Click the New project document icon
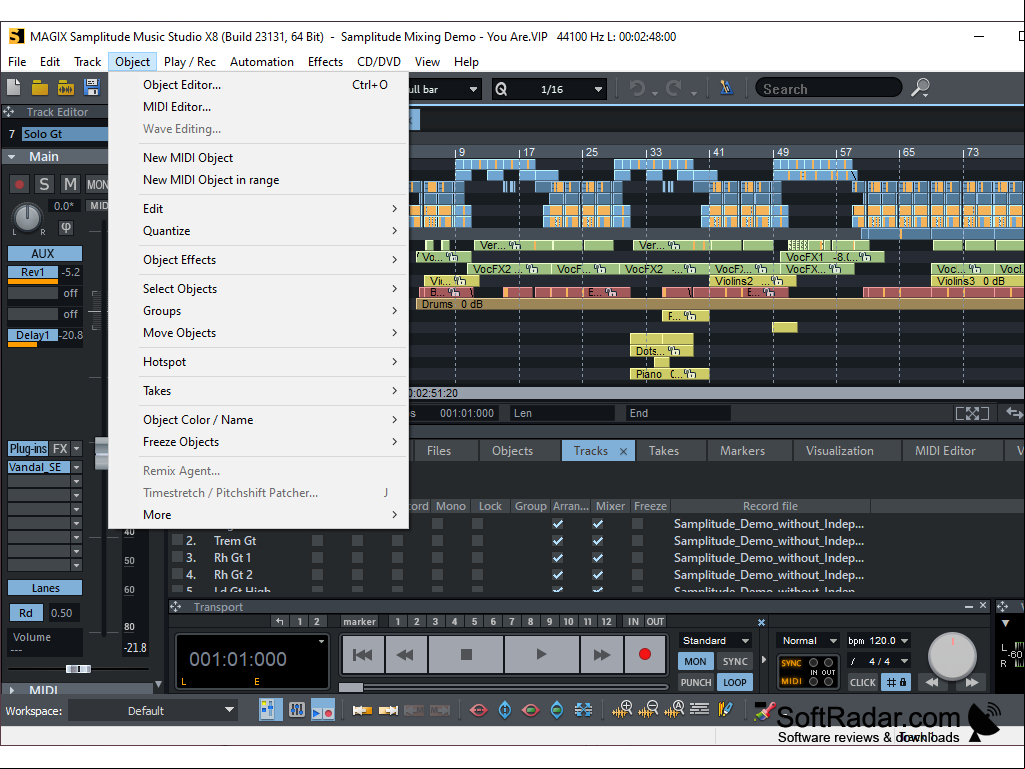This screenshot has height=769, width=1025. click(x=14, y=88)
